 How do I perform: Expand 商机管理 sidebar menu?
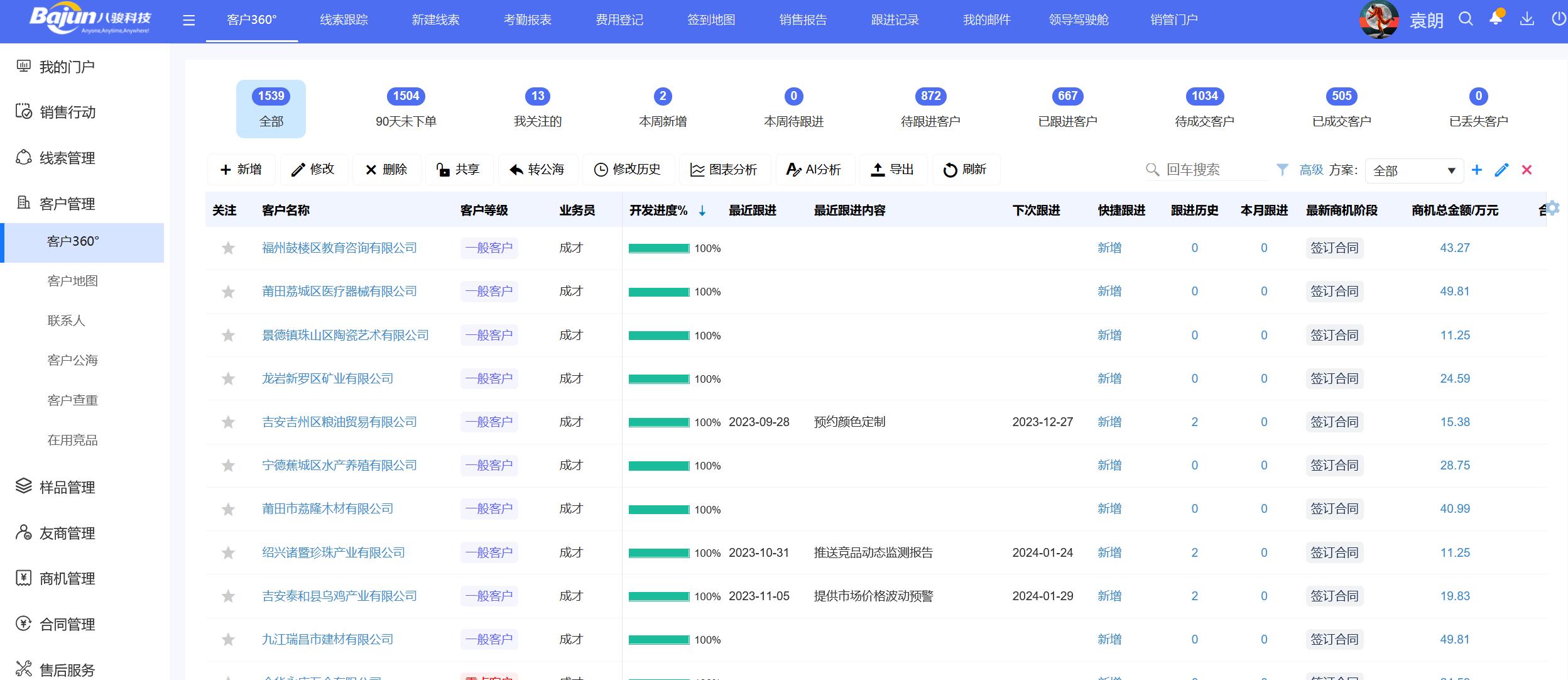(x=67, y=578)
